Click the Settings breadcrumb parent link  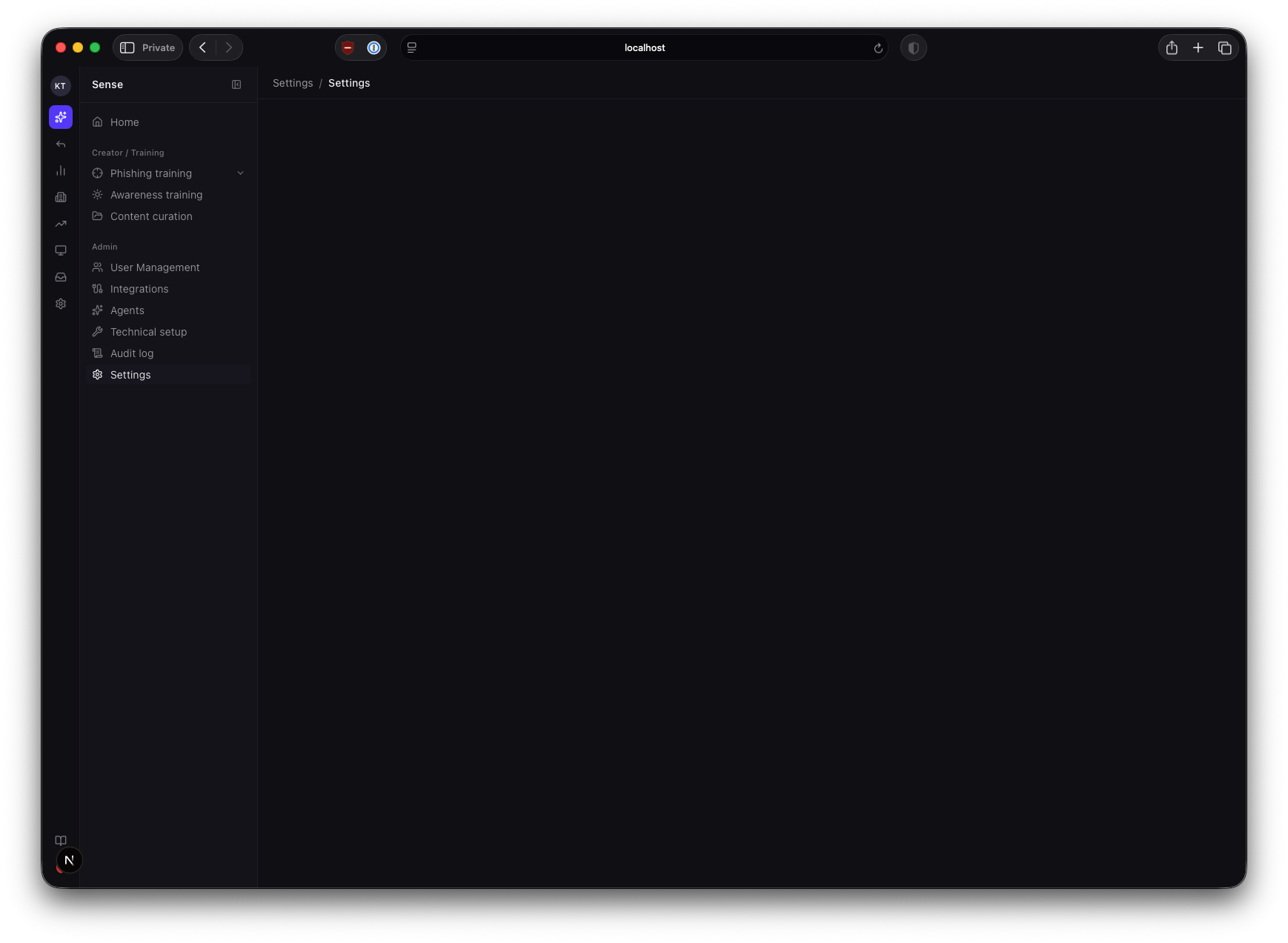coord(293,83)
